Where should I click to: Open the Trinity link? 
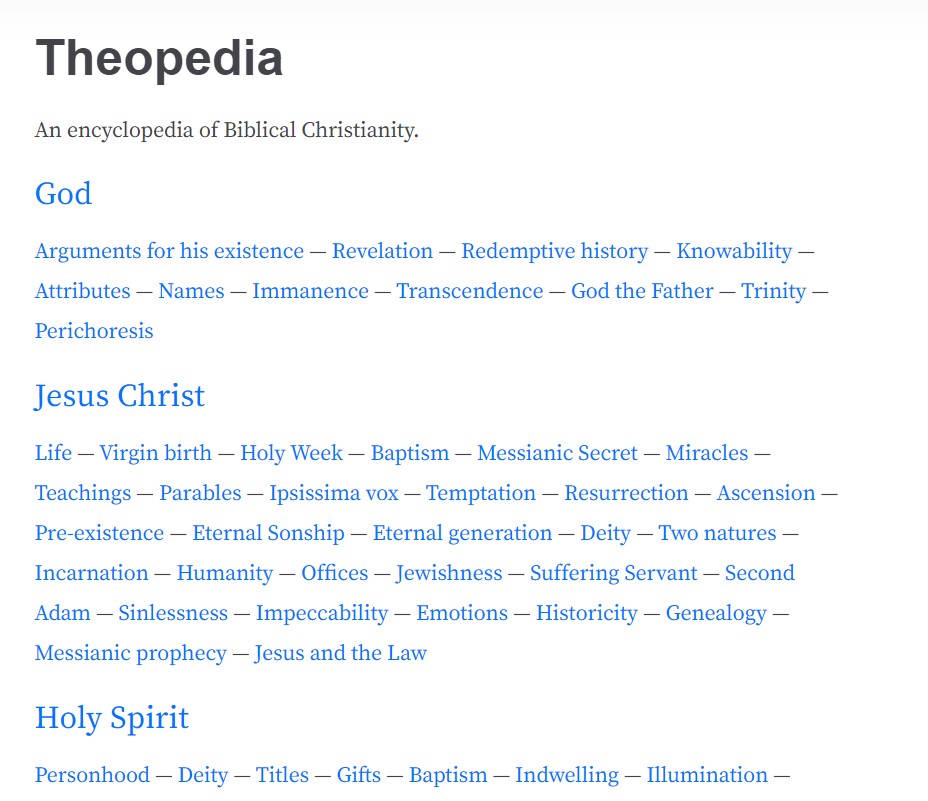tap(773, 291)
